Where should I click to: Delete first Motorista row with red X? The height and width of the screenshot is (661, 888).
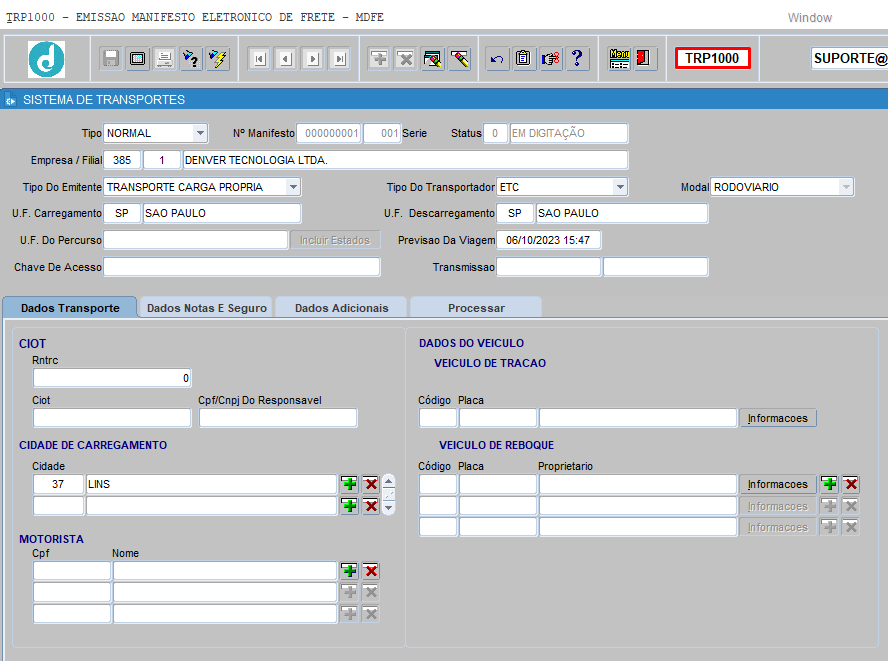(371, 571)
